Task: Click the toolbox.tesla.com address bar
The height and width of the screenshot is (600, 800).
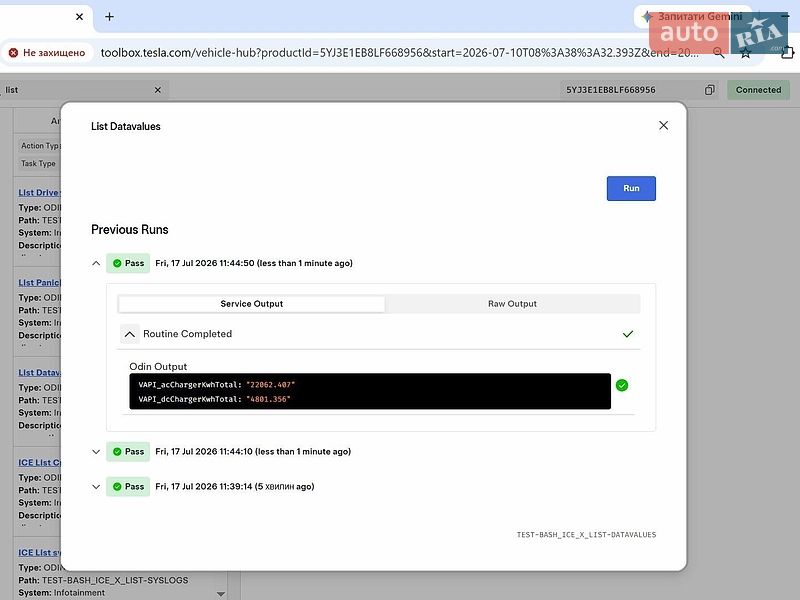Action: (x=399, y=53)
